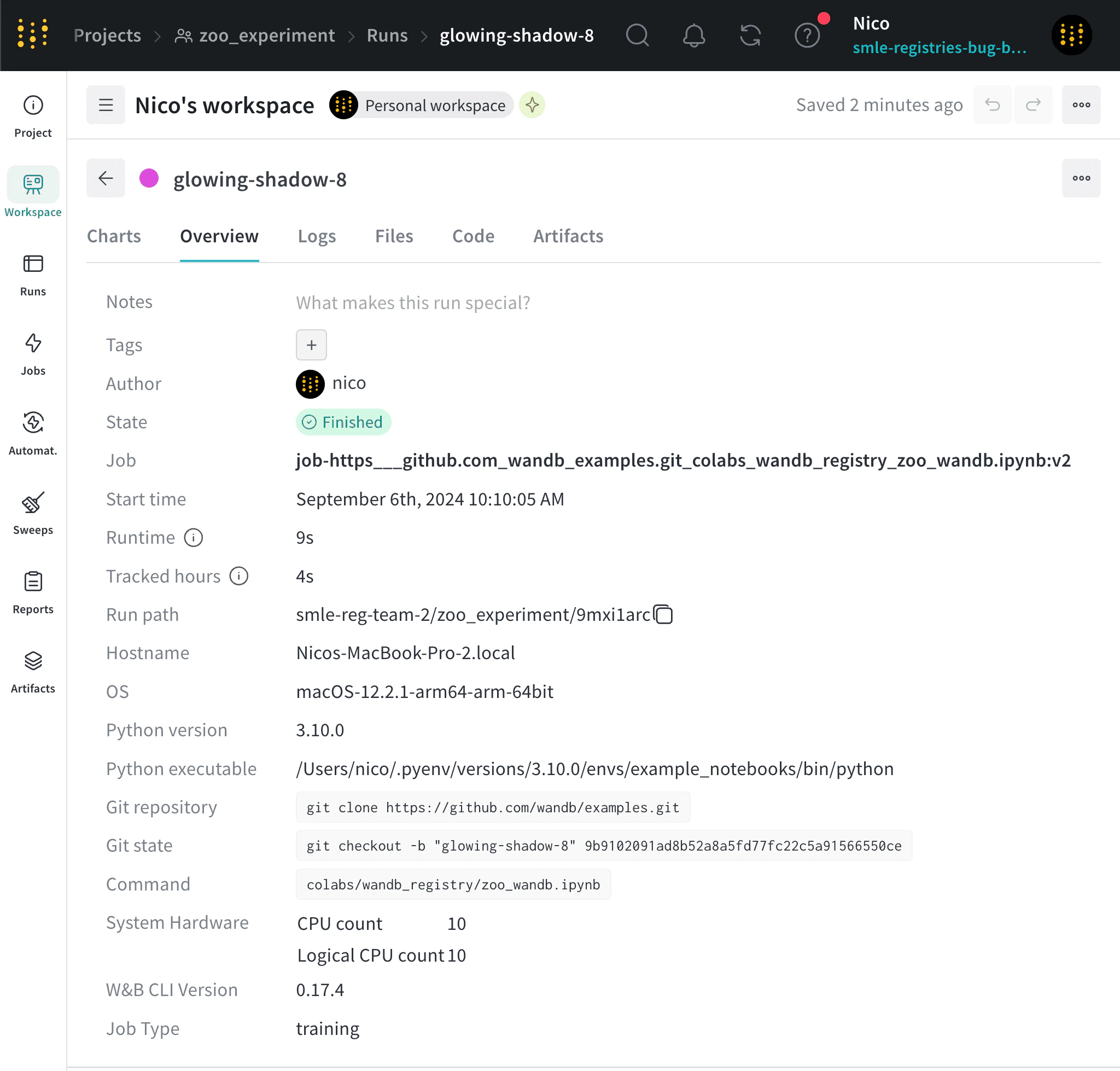Copy run path with clipboard icon
This screenshot has width=1120, height=1071.
tap(663, 615)
